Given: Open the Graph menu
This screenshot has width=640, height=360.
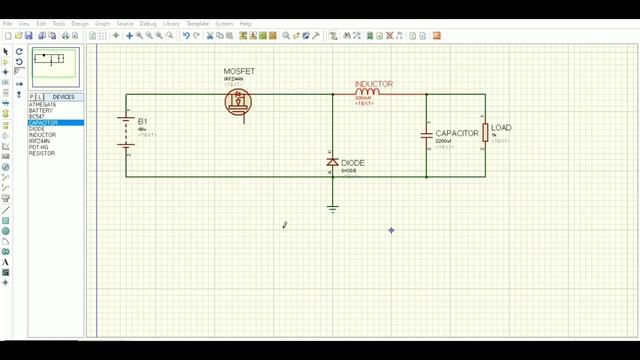Looking at the screenshot, I should click(102, 24).
